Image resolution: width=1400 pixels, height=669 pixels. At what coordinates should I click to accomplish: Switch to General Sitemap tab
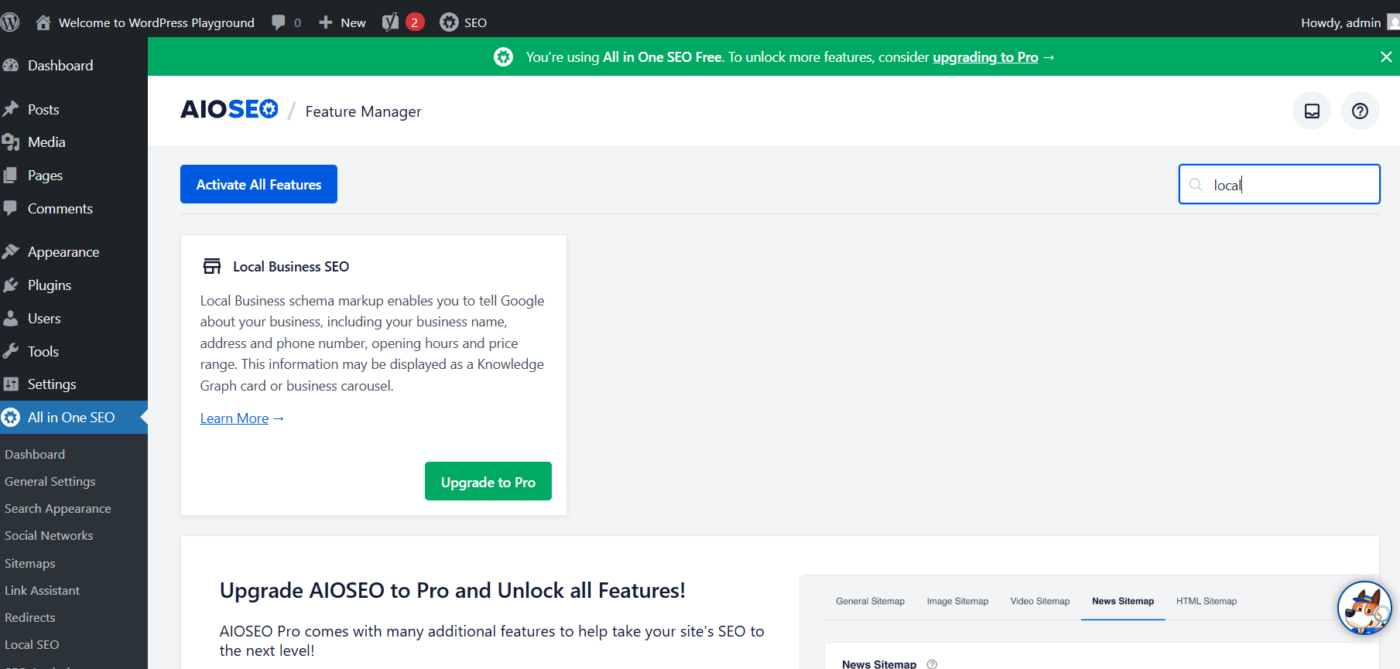[x=870, y=601]
